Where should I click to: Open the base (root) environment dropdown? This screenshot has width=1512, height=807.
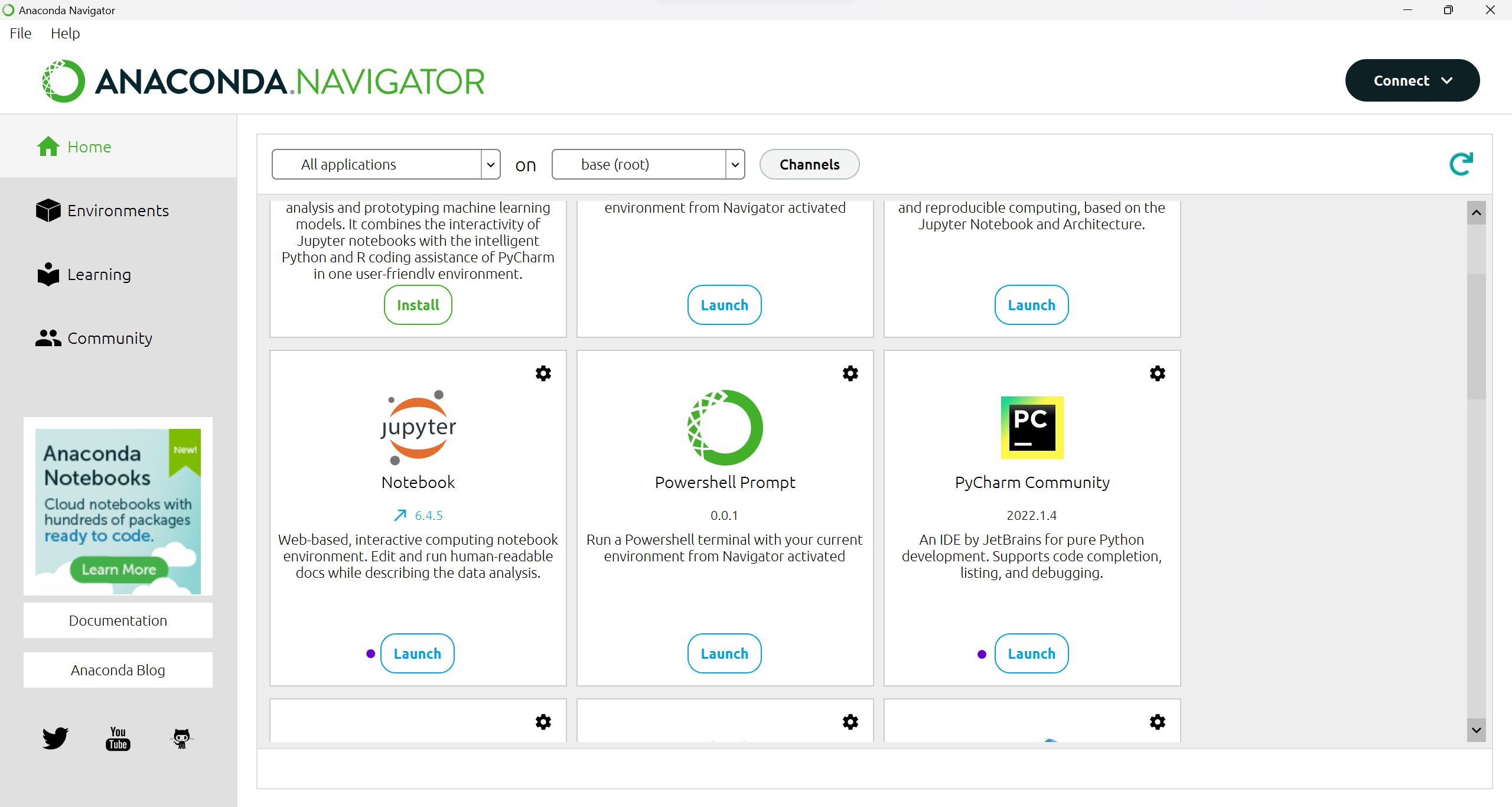pyautogui.click(x=735, y=164)
